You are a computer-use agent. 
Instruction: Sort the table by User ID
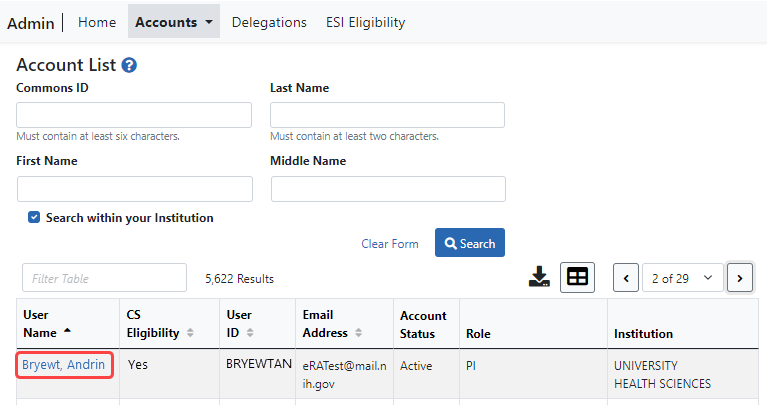pos(248,332)
